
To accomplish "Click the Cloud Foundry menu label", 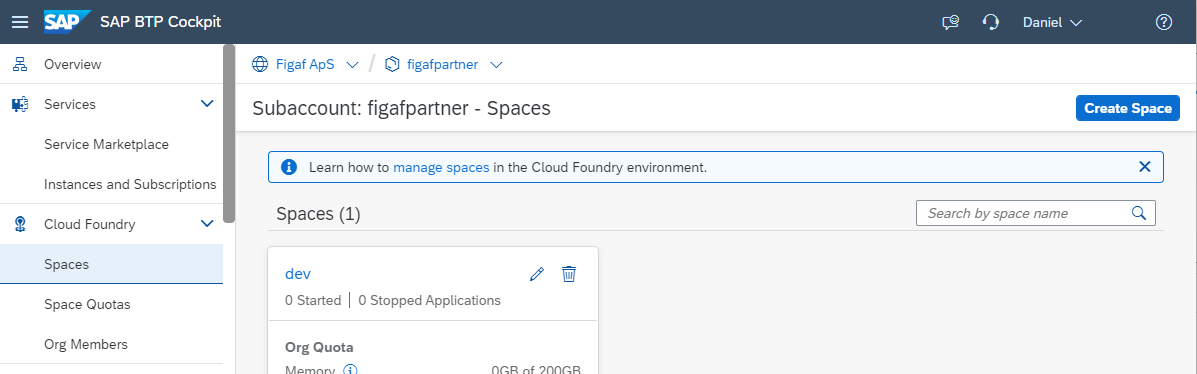I will pyautogui.click(x=90, y=224).
